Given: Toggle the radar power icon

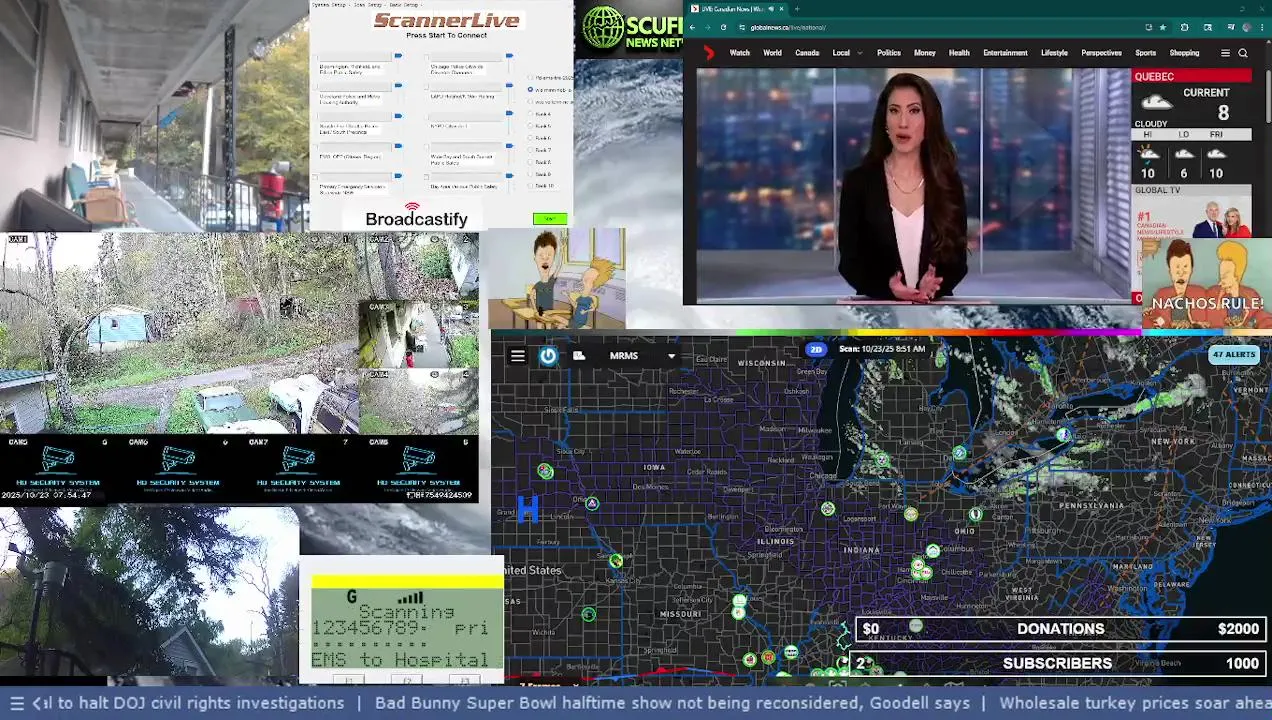Looking at the screenshot, I should [548, 356].
